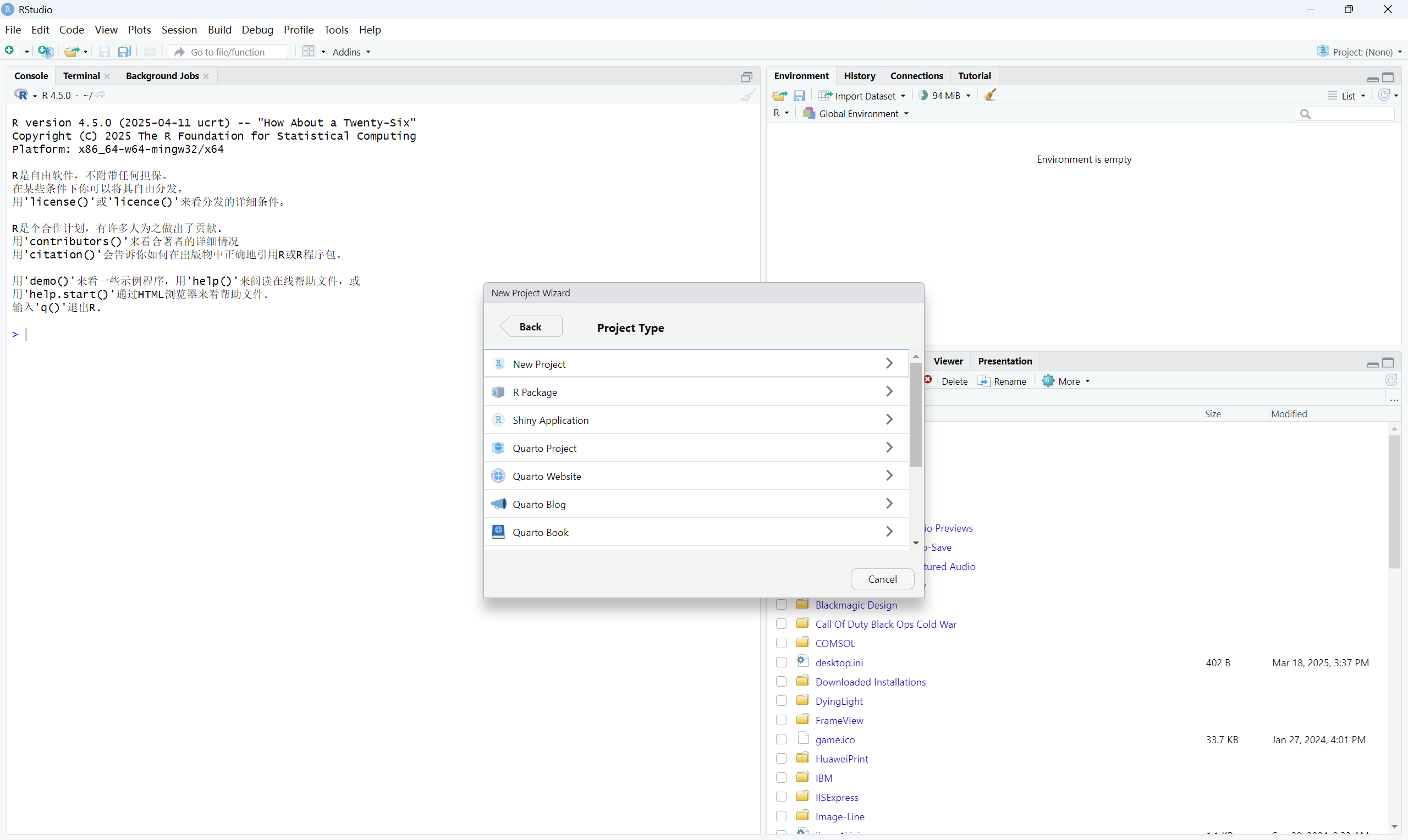This screenshot has height=840, width=1408.
Task: Click the Import Dataset table icon
Action: pyautogui.click(x=825, y=96)
